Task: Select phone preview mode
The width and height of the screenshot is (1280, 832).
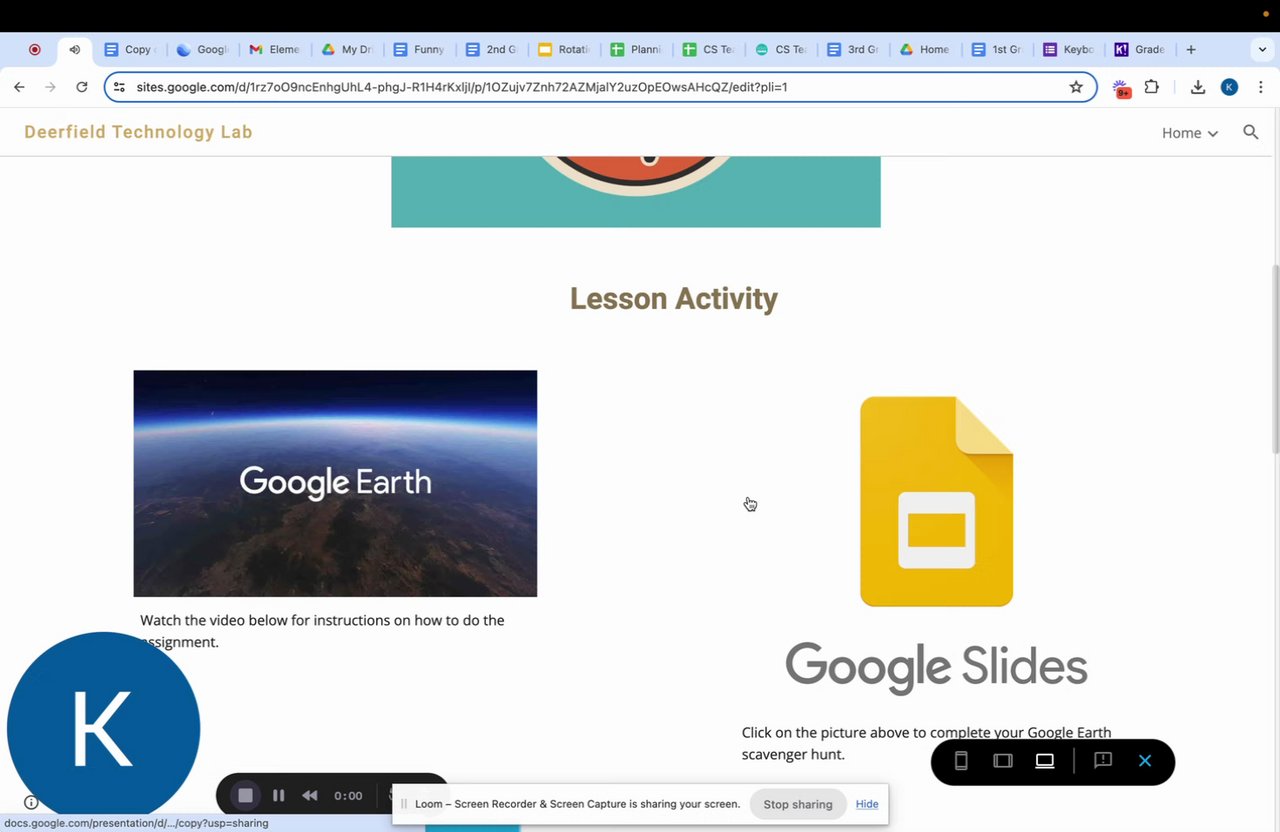Action: [961, 761]
